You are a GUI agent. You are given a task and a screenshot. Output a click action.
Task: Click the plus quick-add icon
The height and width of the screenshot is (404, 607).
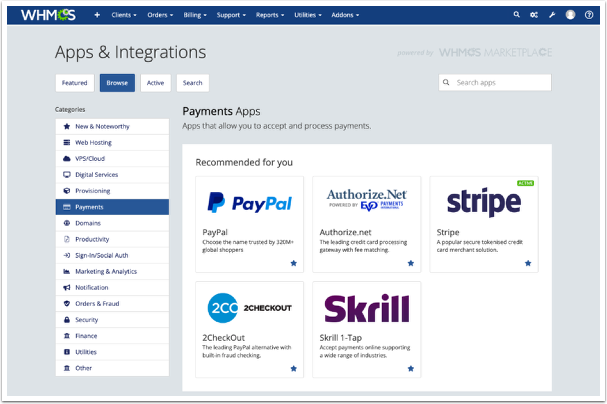coord(97,15)
